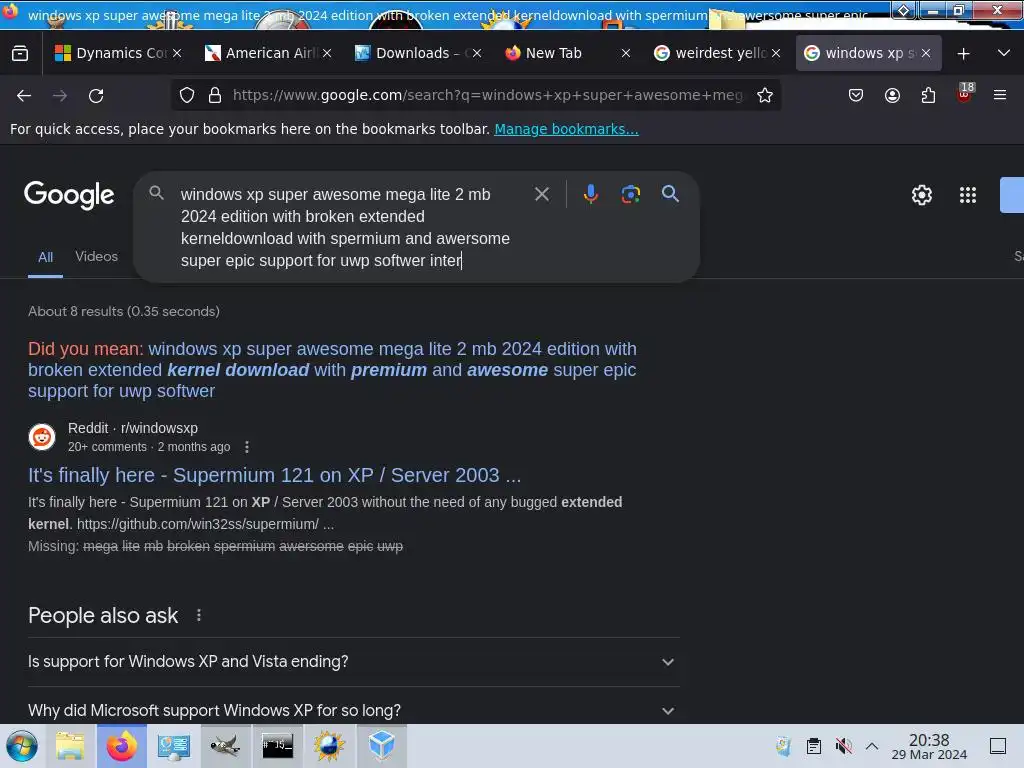Open a new browser tab
This screenshot has width=1024, height=768.
tap(963, 54)
